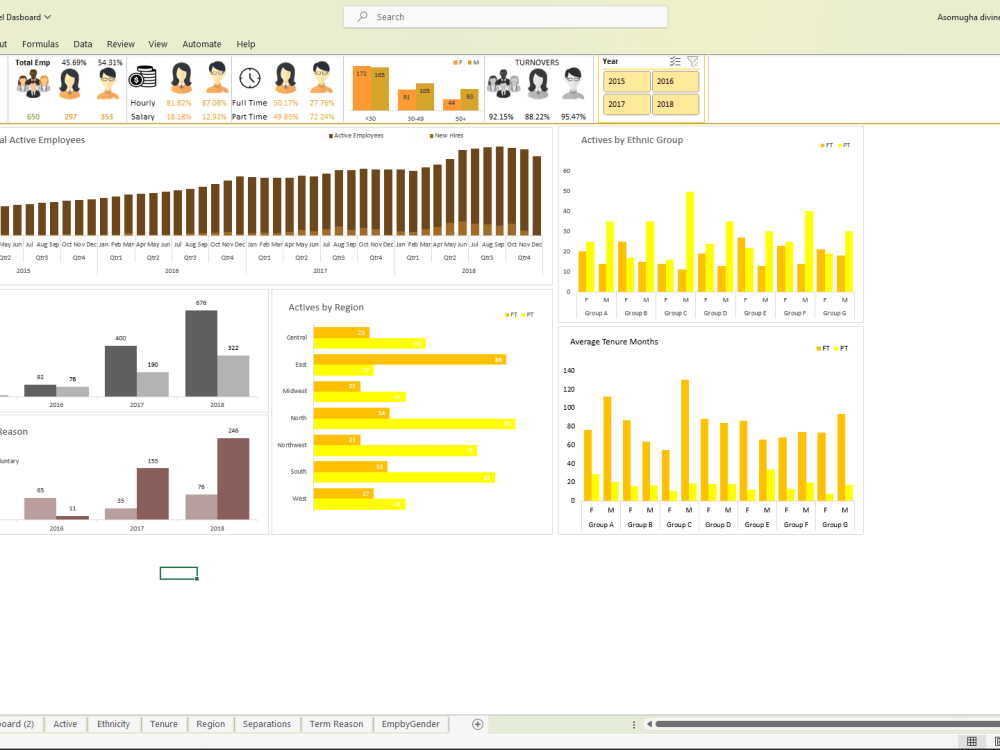The height and width of the screenshot is (750, 1000).
Task: Click the male avatar above count 353
Action: click(x=109, y=84)
